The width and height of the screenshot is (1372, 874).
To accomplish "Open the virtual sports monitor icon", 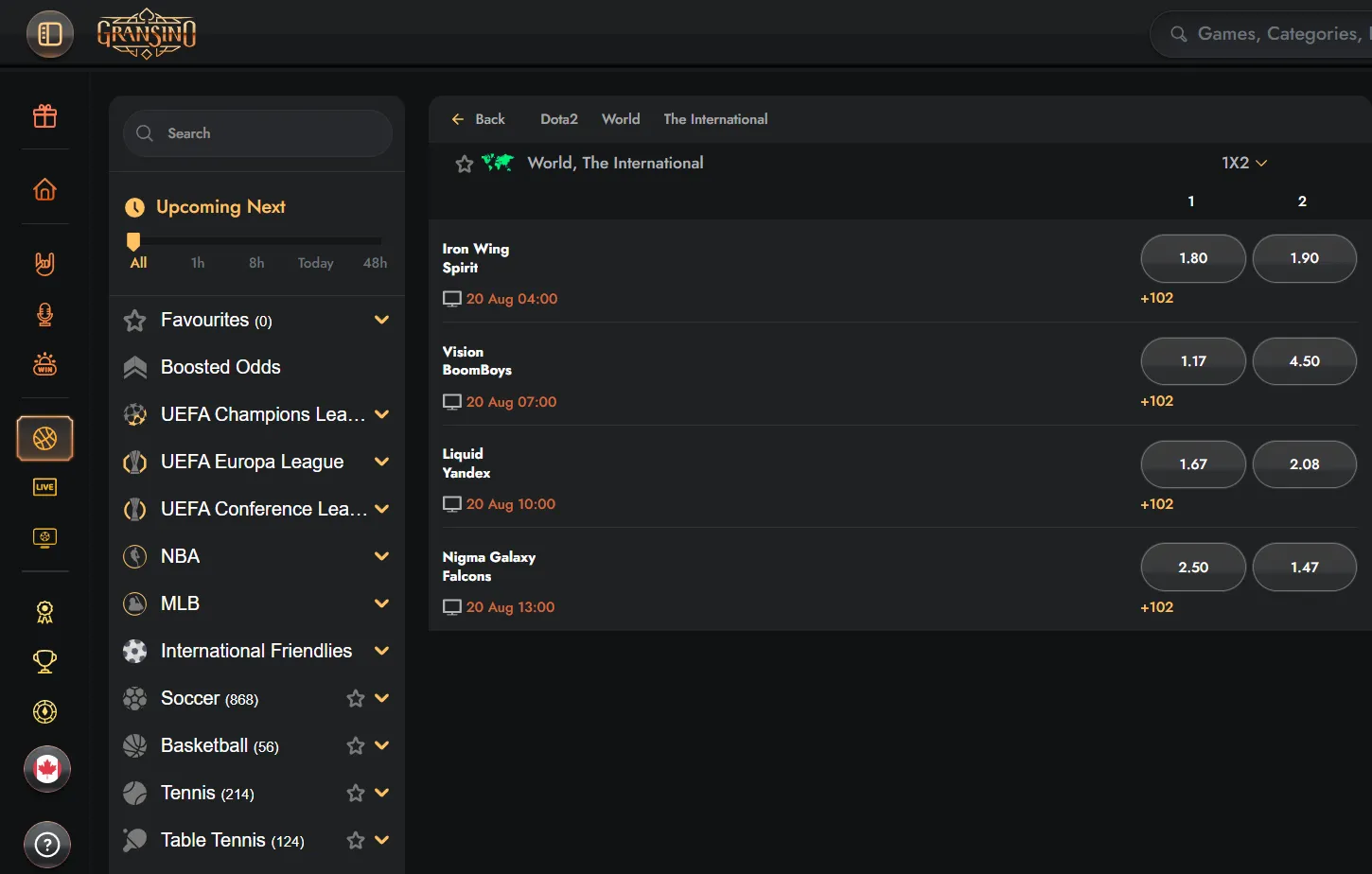I will point(44,537).
